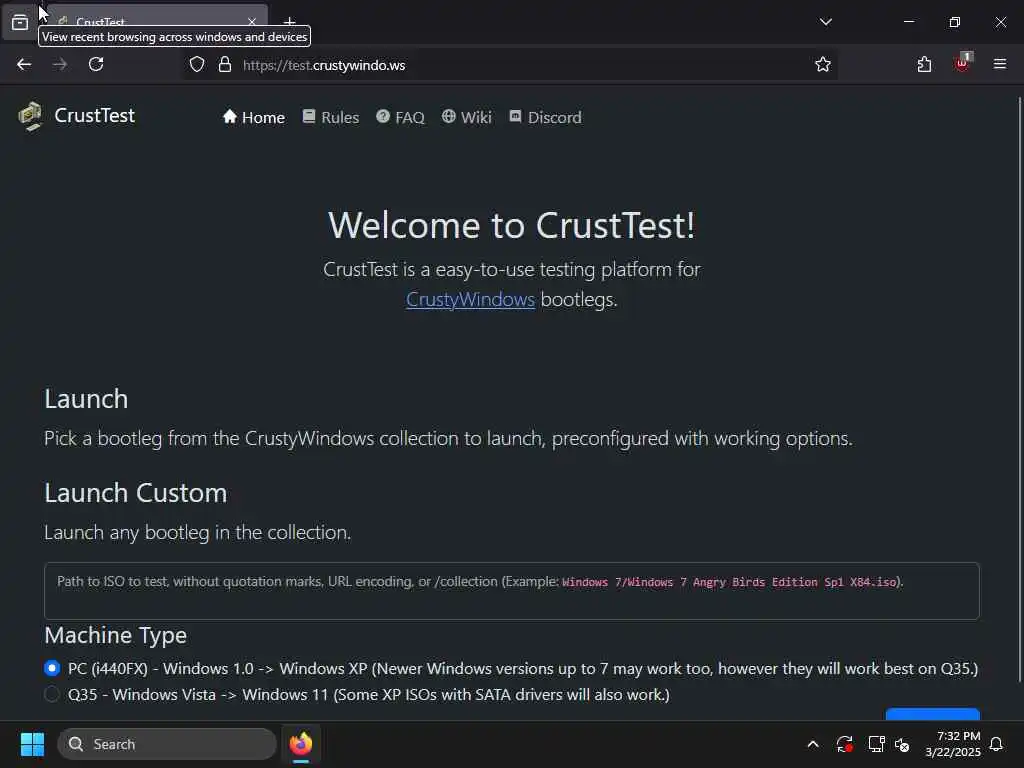This screenshot has width=1024, height=768.
Task: Open the Firefox hamburger menu
Action: tap(1000, 64)
